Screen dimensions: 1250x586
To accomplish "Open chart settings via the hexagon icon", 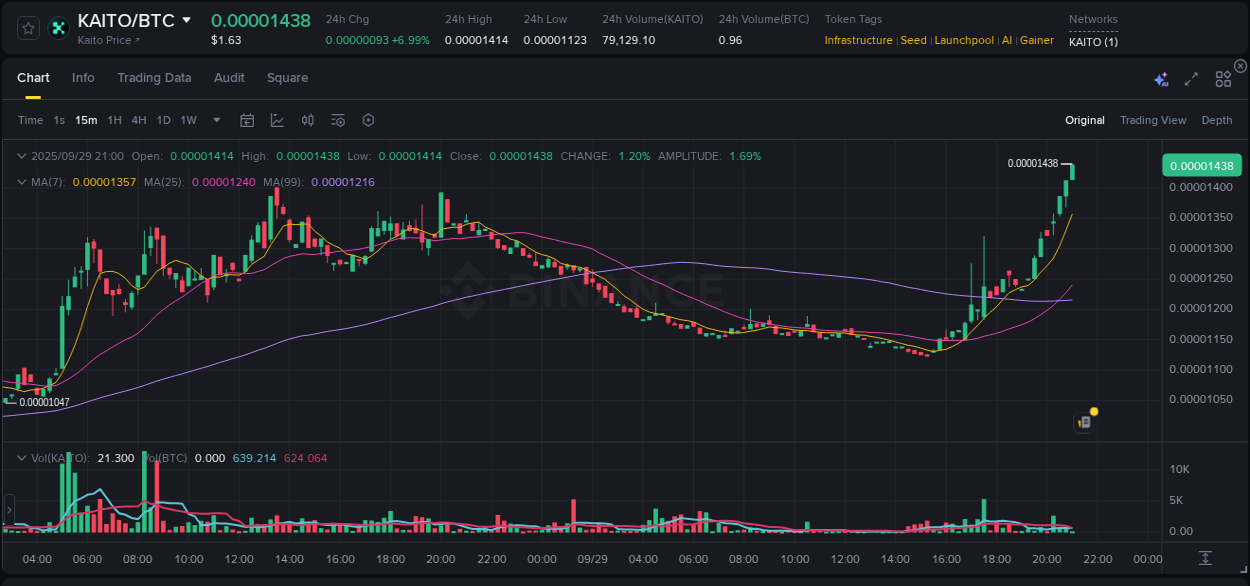I will coord(368,120).
